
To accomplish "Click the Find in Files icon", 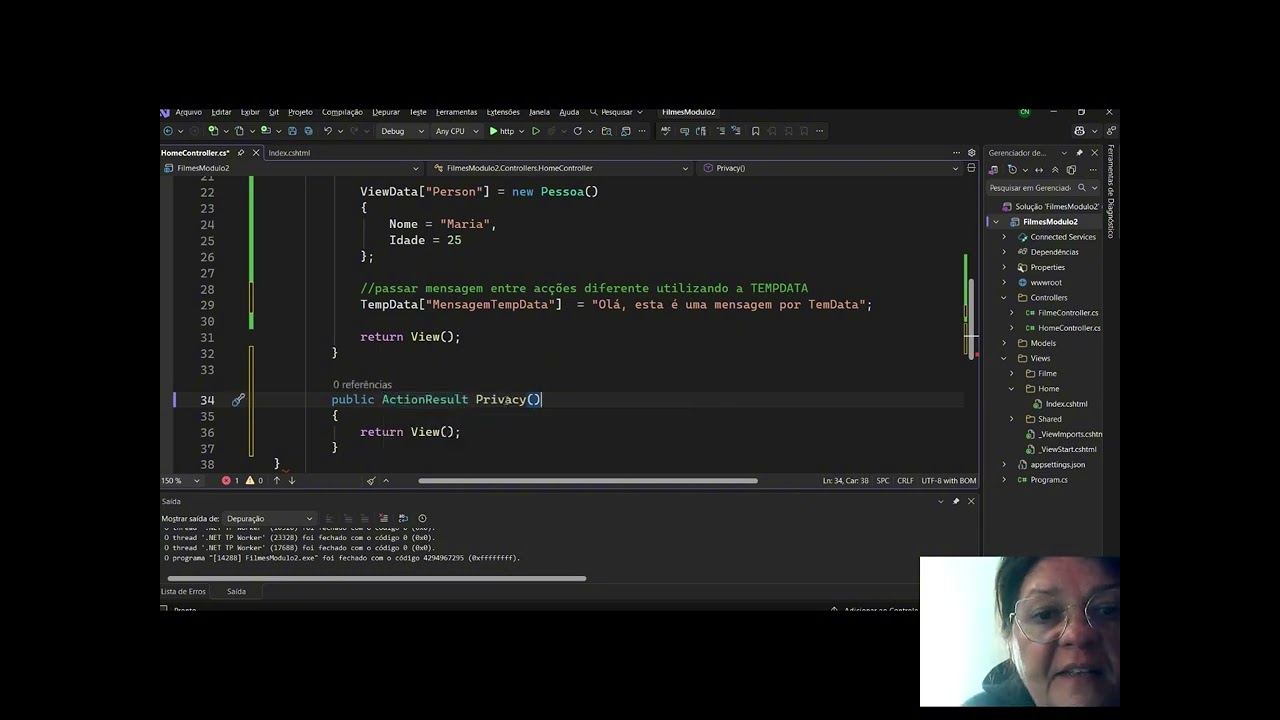I will tap(607, 131).
